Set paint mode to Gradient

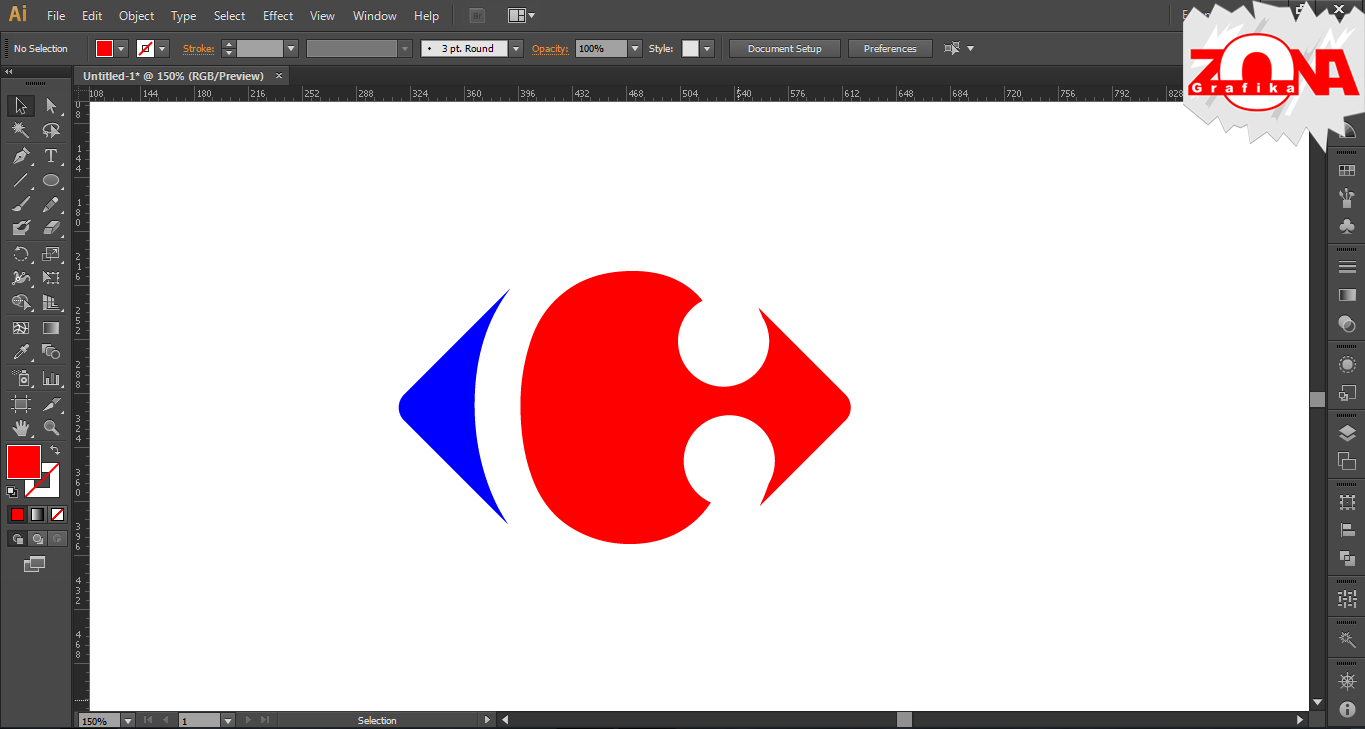(37, 514)
